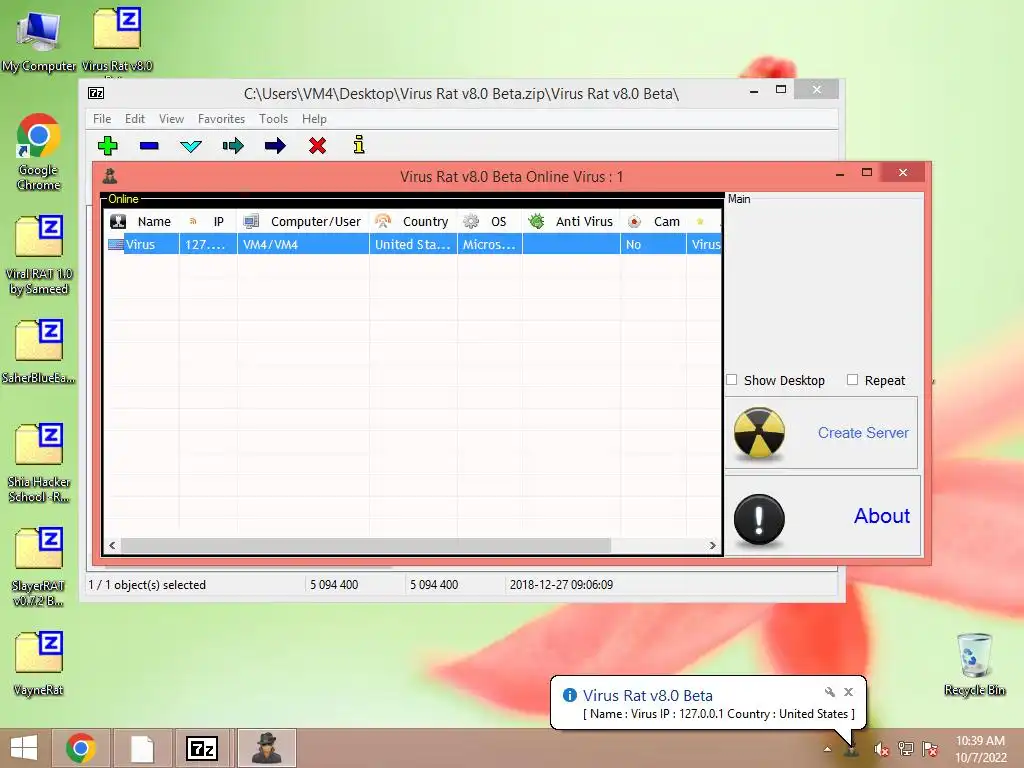
Task: Close the Virus Rat v8.0 Beta notification balloon
Action: (x=848, y=692)
